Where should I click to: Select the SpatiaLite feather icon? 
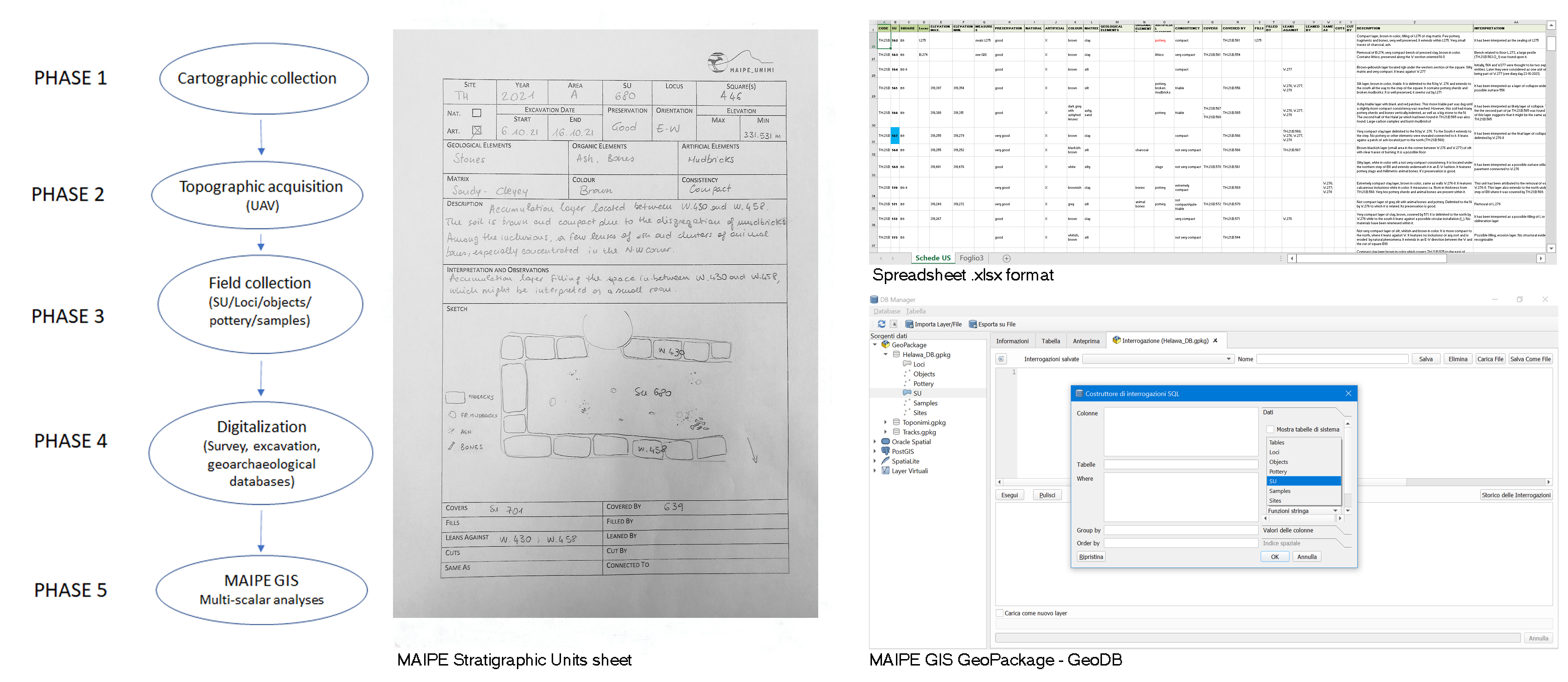(x=886, y=461)
